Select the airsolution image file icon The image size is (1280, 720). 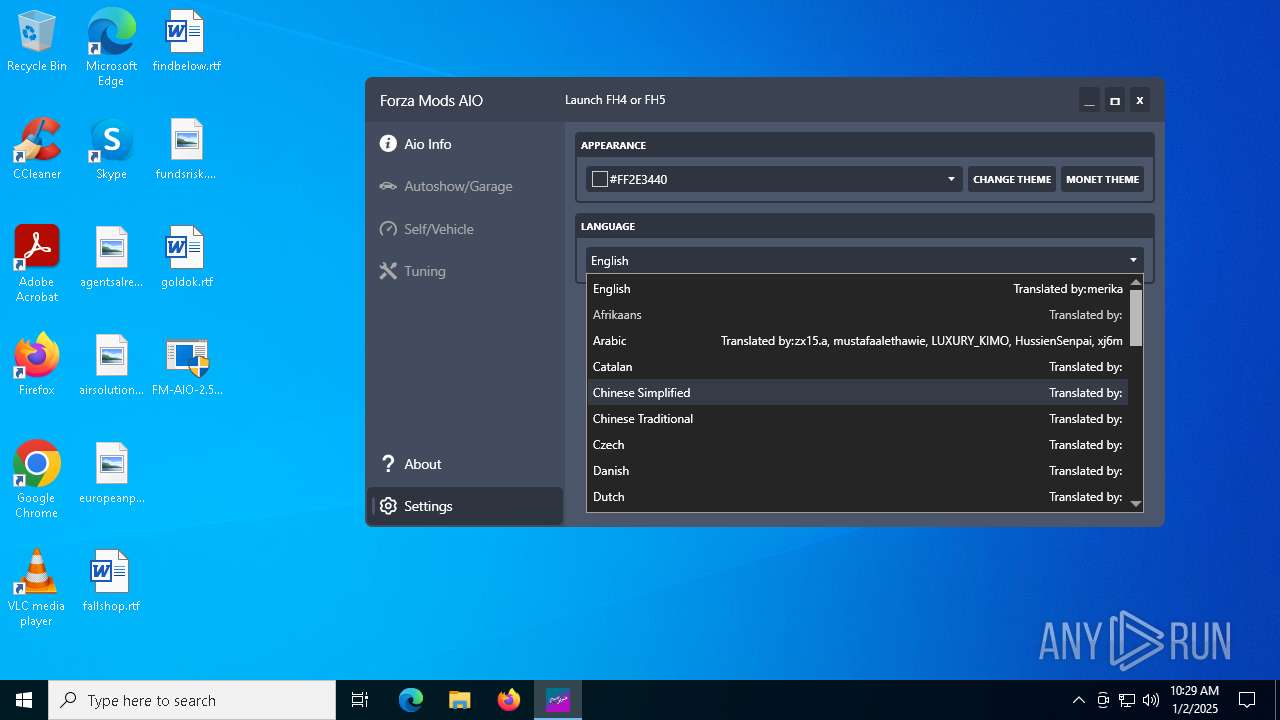(111, 365)
